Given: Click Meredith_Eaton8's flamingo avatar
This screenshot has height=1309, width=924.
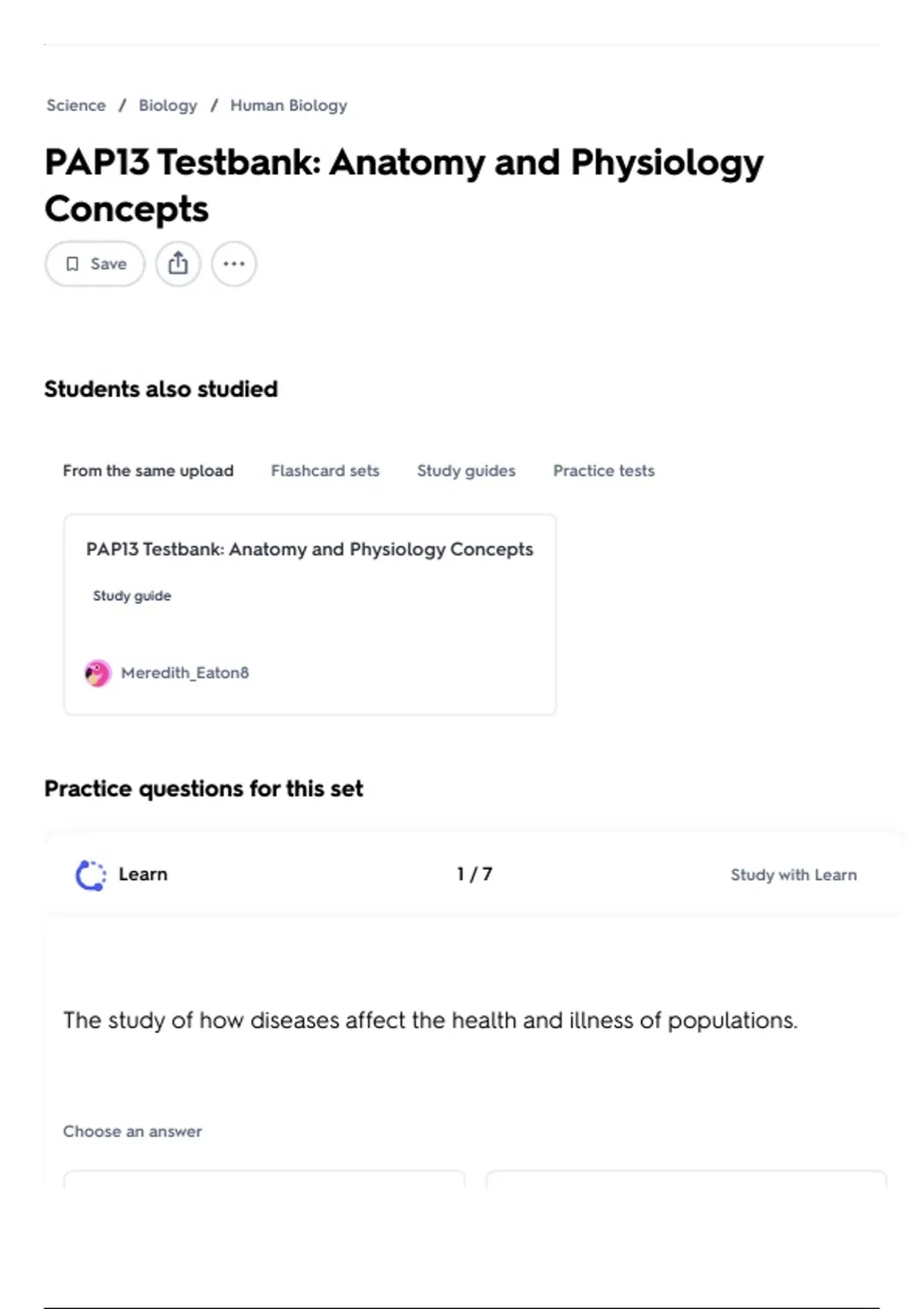Looking at the screenshot, I should [x=98, y=673].
